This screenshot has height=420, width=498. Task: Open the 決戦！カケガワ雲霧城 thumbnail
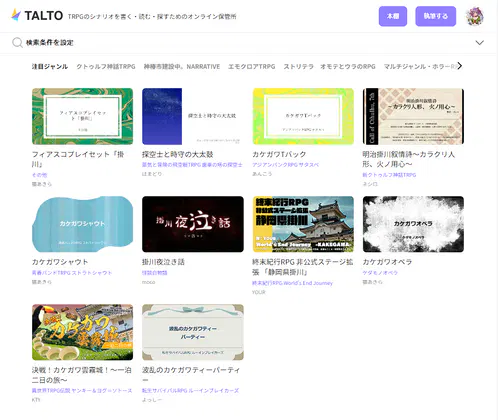point(82,332)
